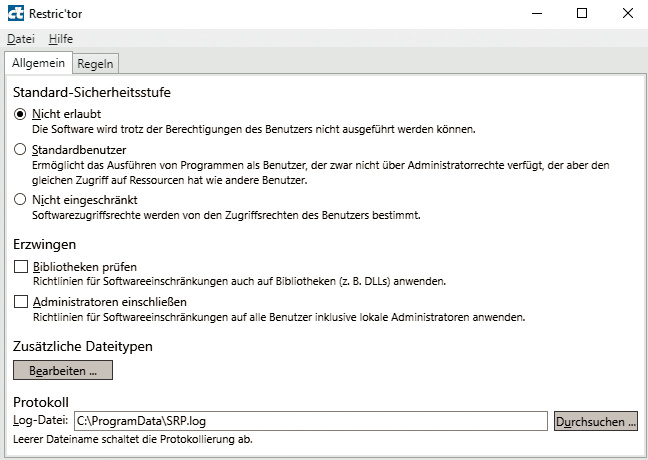Focus the Log-Datei path input field
The width and height of the screenshot is (648, 460).
310,422
